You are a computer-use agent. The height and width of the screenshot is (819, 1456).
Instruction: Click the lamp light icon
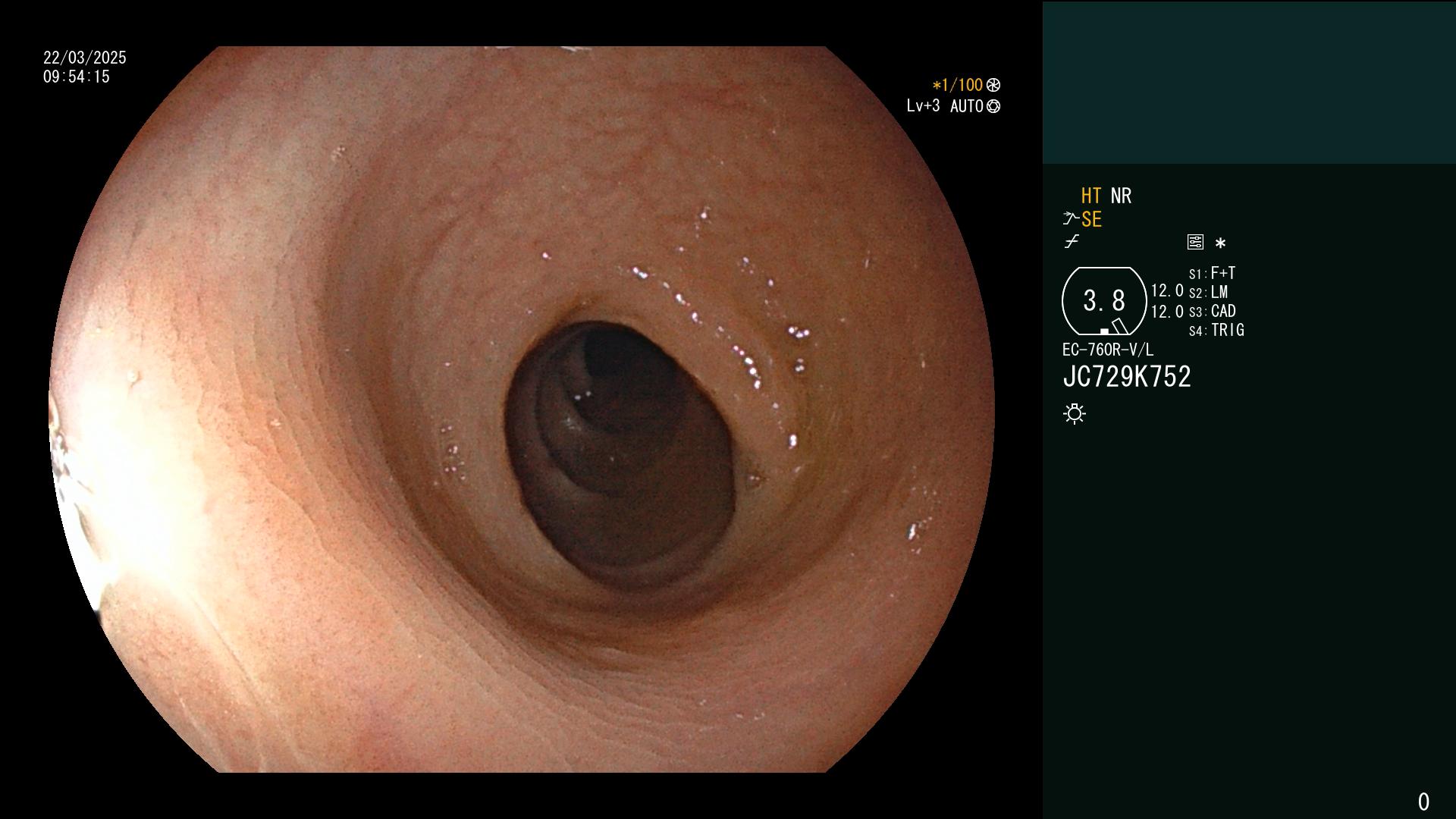point(1075,413)
